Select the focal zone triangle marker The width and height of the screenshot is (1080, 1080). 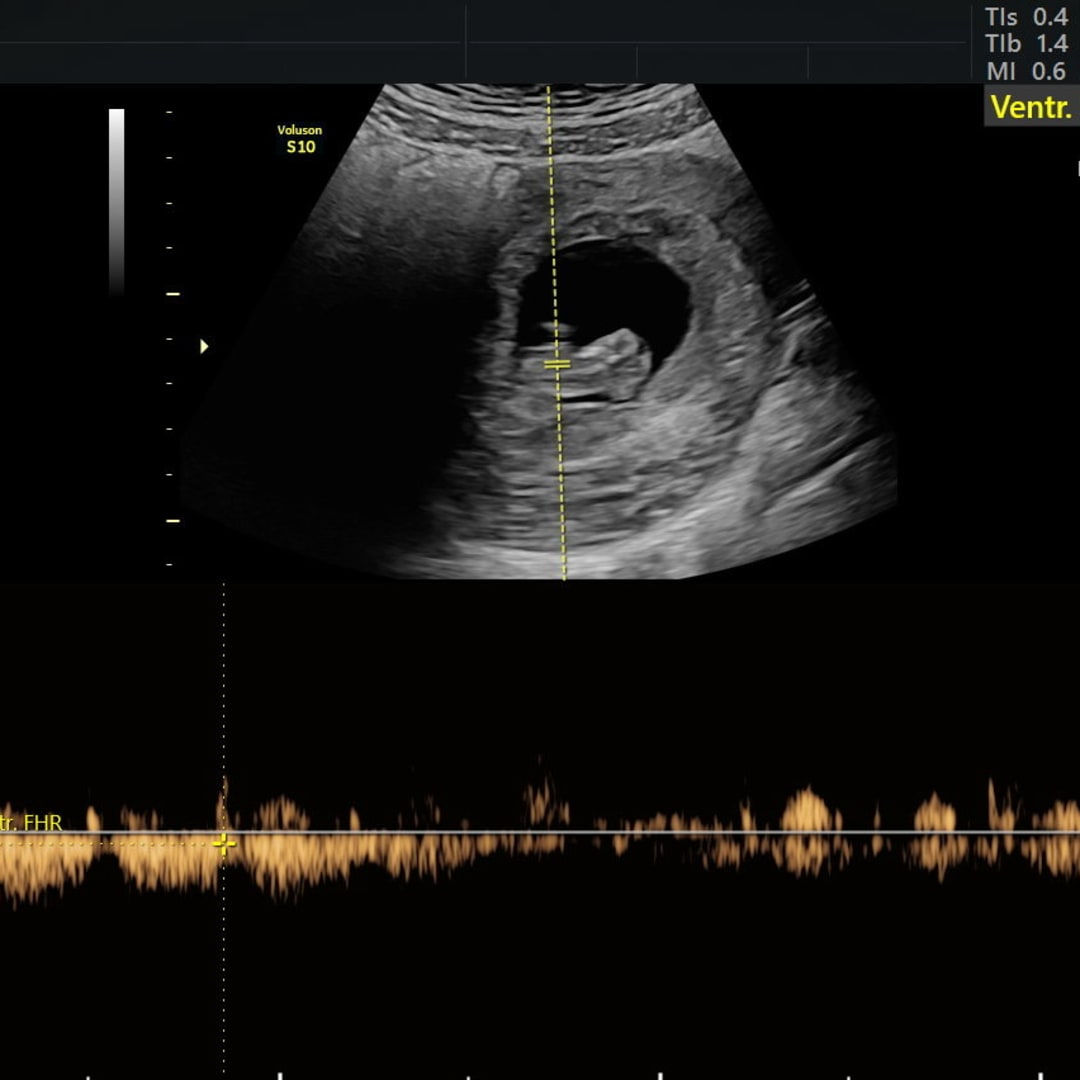pos(204,346)
